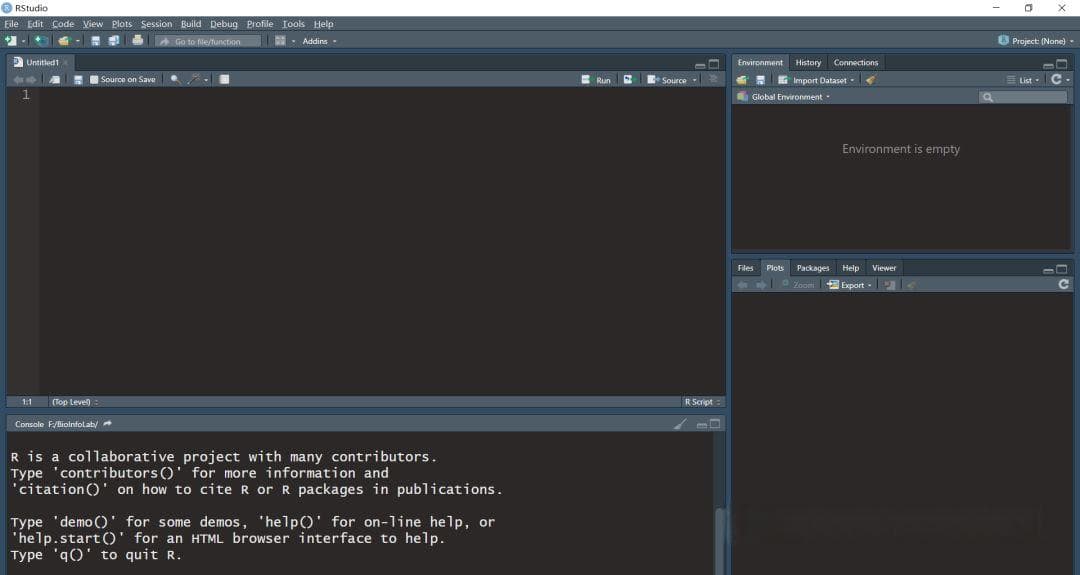Open the Global Environment dropdown

pos(784,97)
